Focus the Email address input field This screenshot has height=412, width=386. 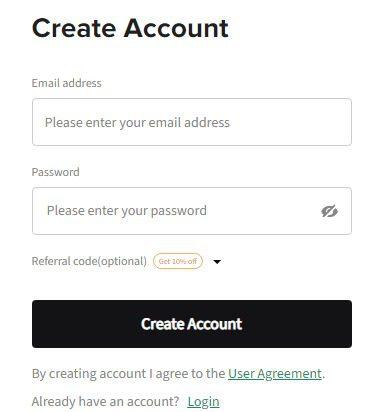(192, 122)
